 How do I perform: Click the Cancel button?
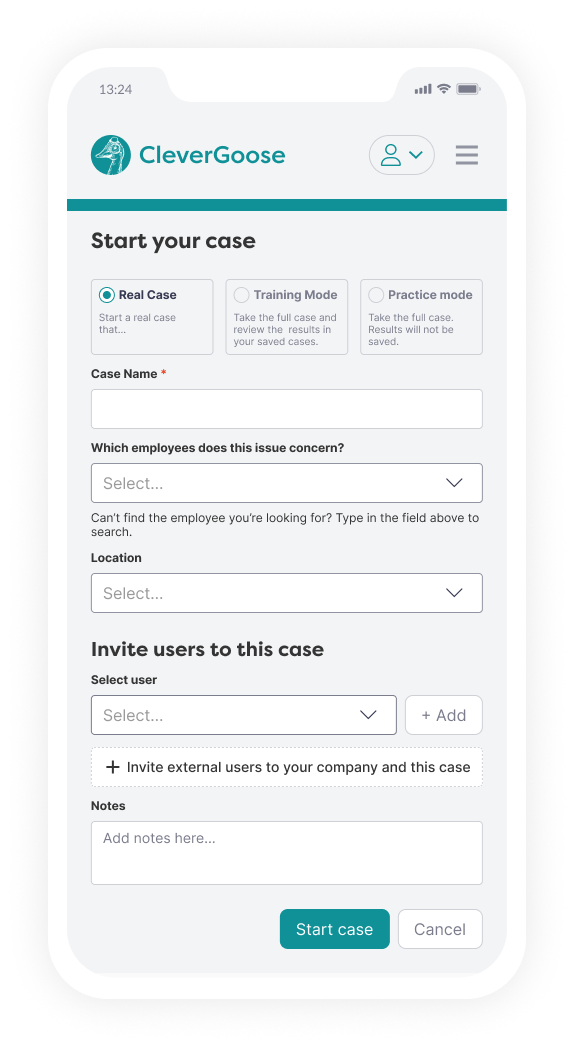click(440, 929)
